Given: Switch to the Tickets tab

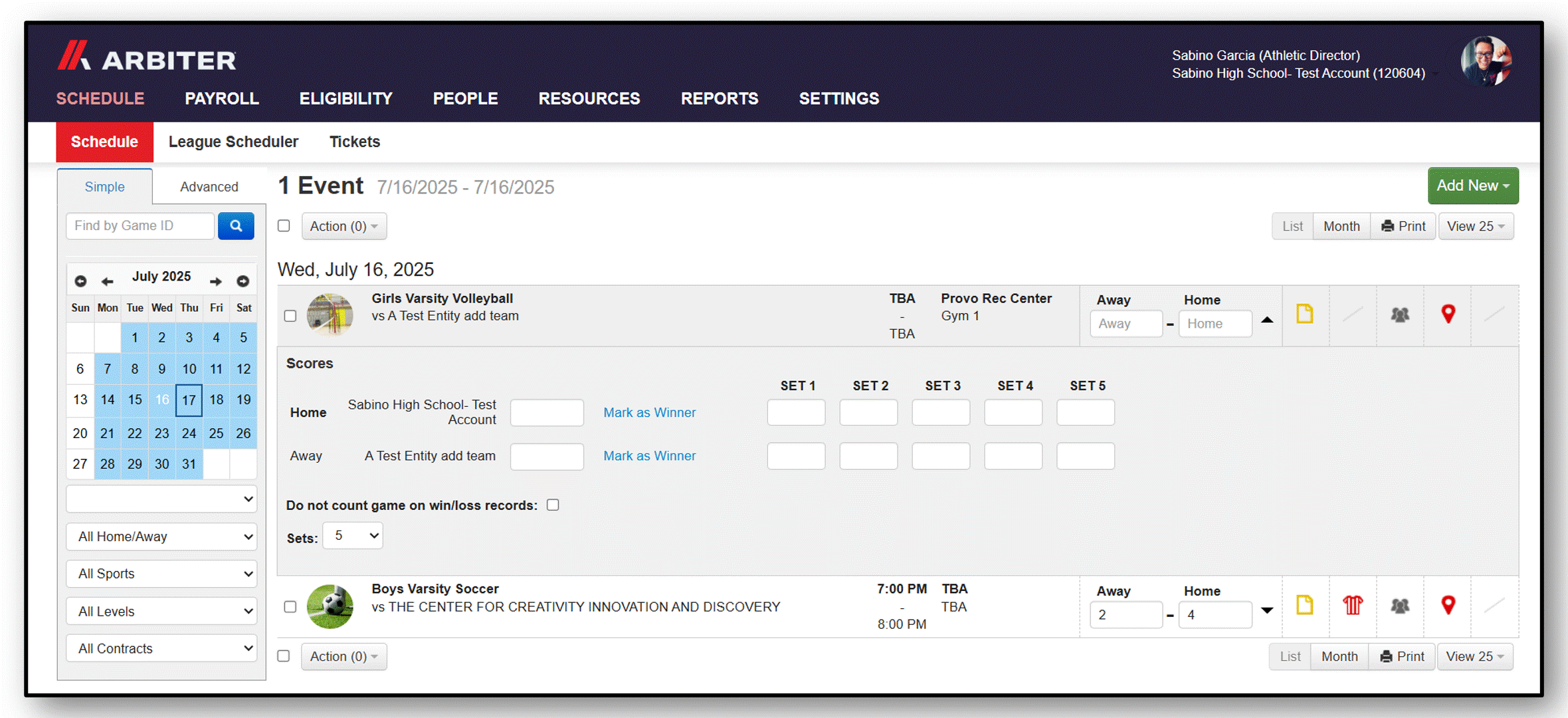Looking at the screenshot, I should click(x=355, y=142).
